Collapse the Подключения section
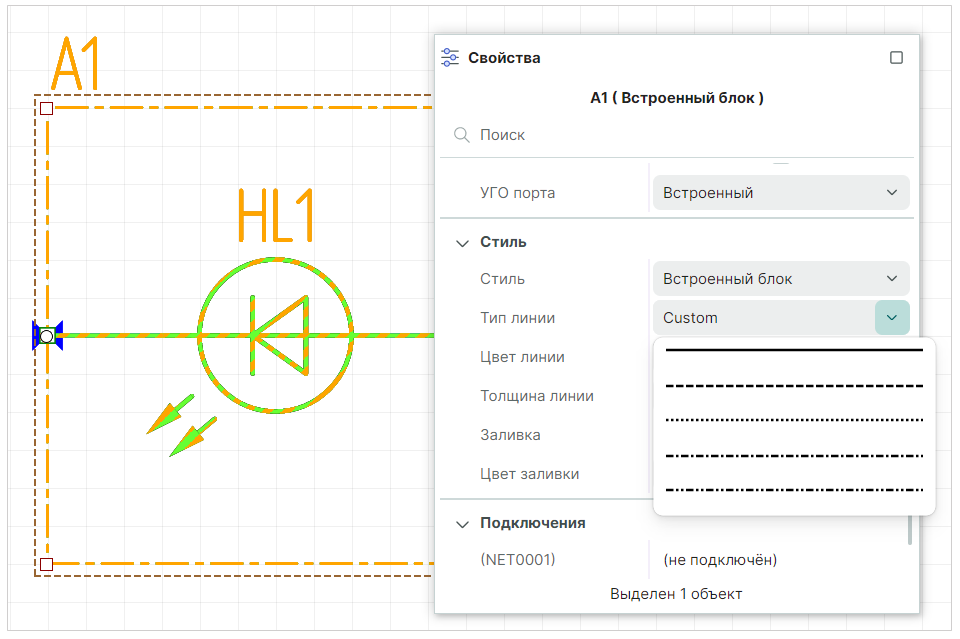The height and width of the screenshot is (639, 960). pos(462,523)
